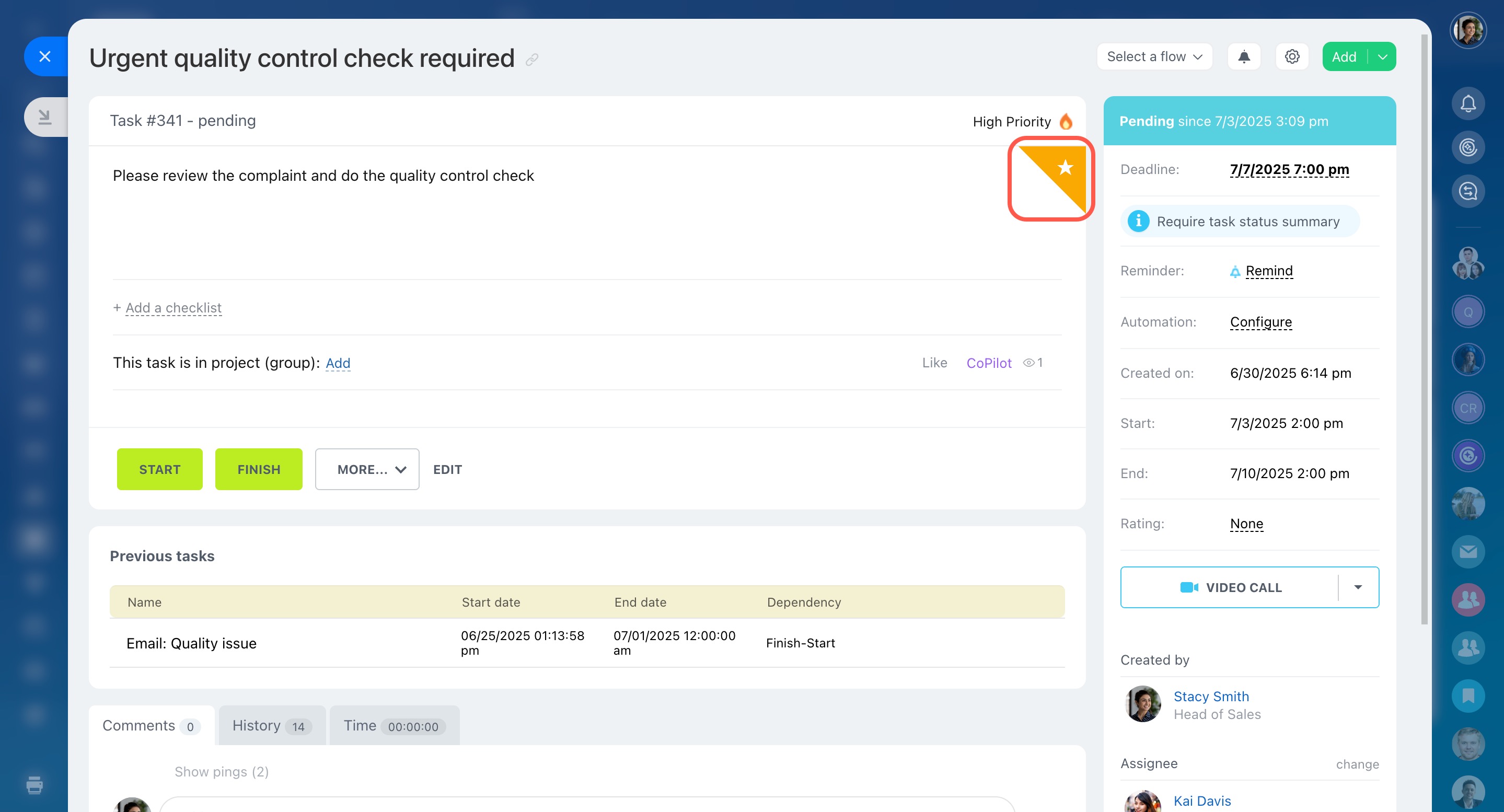The height and width of the screenshot is (812, 1504).
Task: Open task settings gear icon
Action: (1291, 56)
